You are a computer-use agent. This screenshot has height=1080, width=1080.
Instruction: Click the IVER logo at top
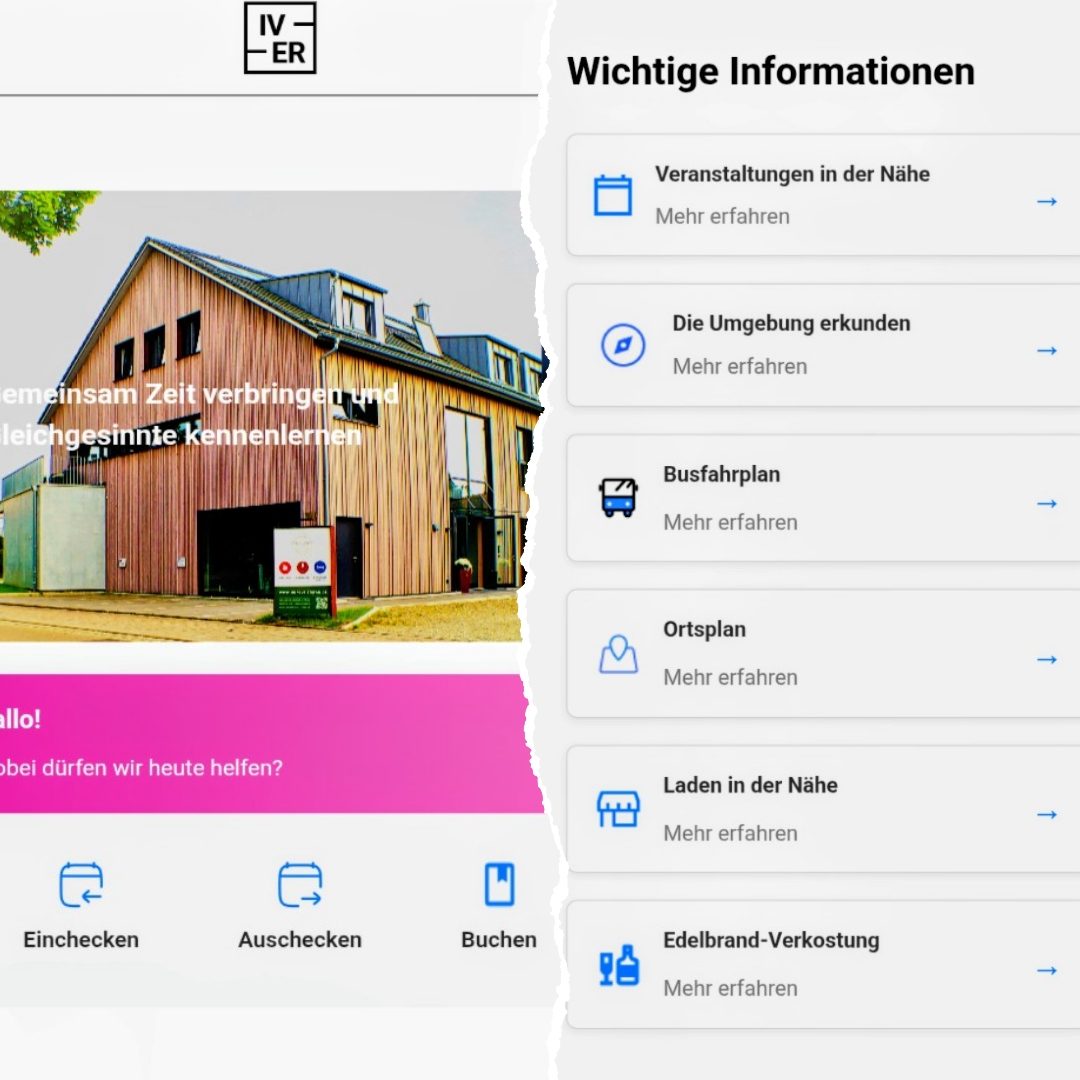pos(280,38)
